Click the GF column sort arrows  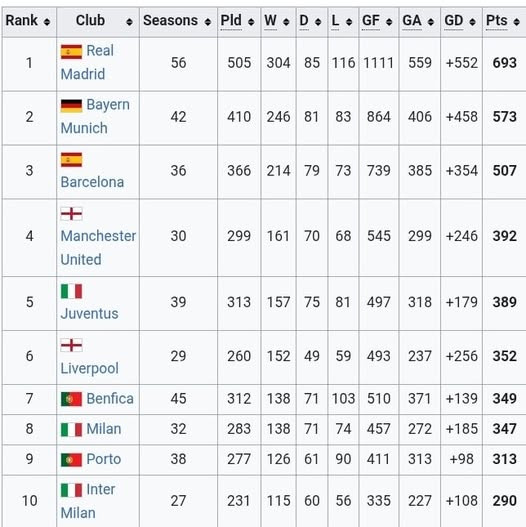(389, 22)
